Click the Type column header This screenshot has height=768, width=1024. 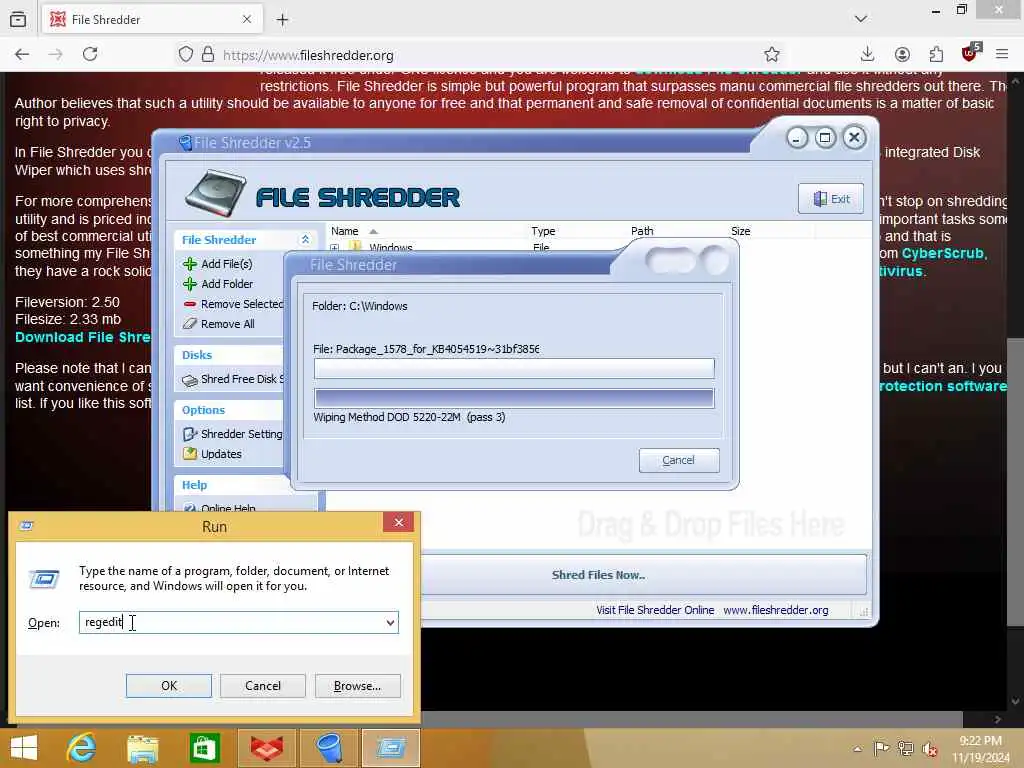click(543, 231)
